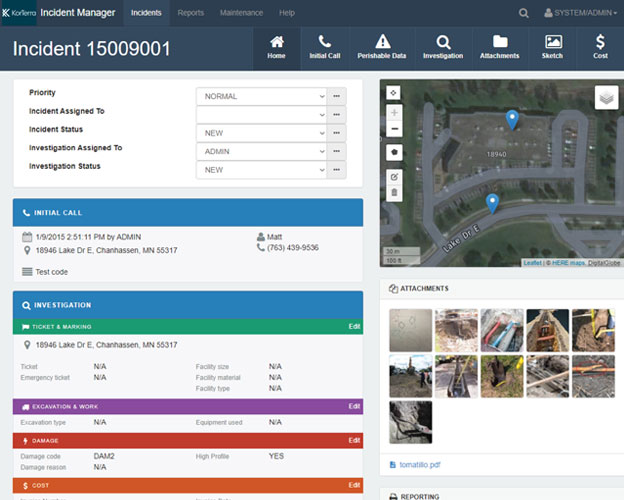Click the upper map marker pin
The image size is (624, 500).
(512, 120)
